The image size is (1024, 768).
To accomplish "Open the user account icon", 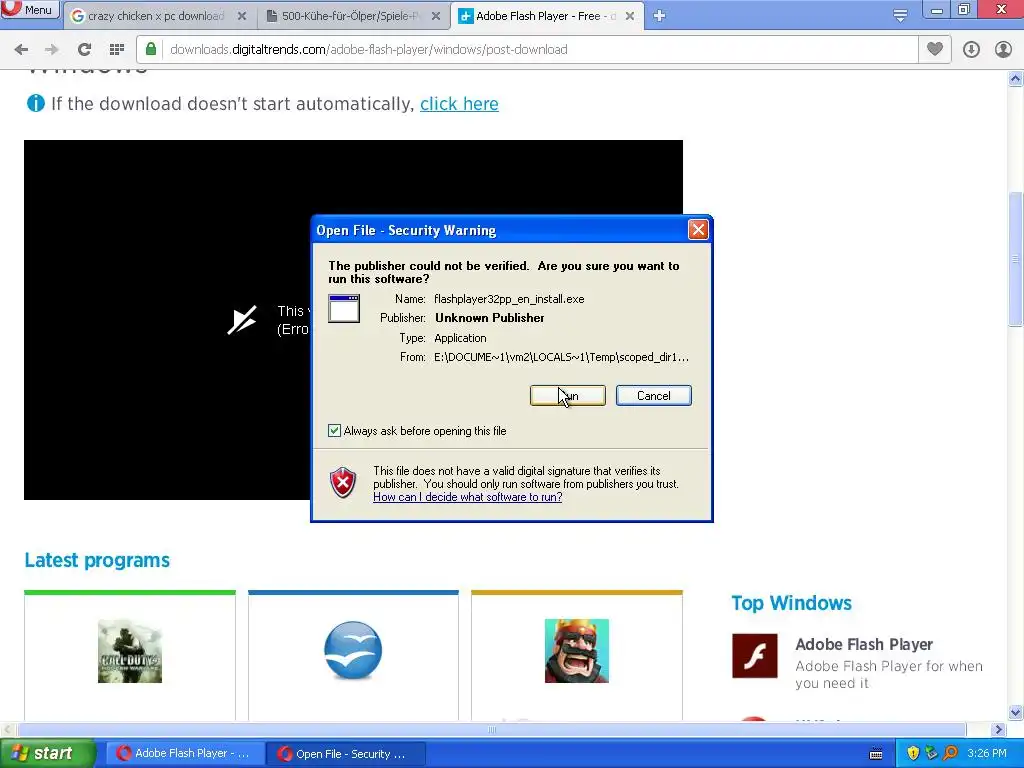I will tap(1003, 49).
